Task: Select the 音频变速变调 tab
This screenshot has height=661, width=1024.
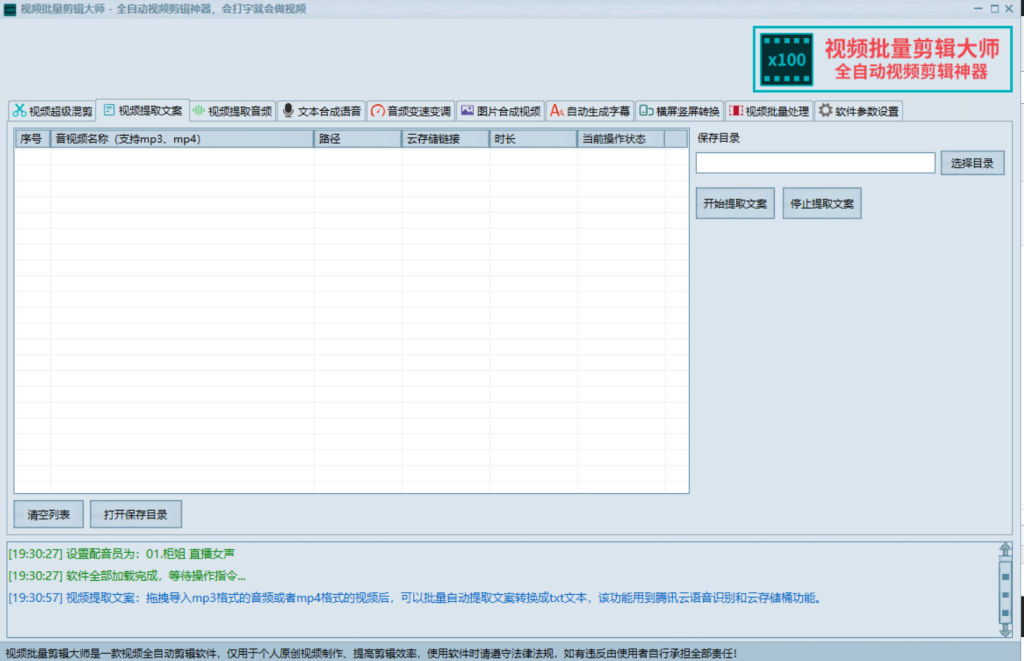Action: (x=411, y=110)
